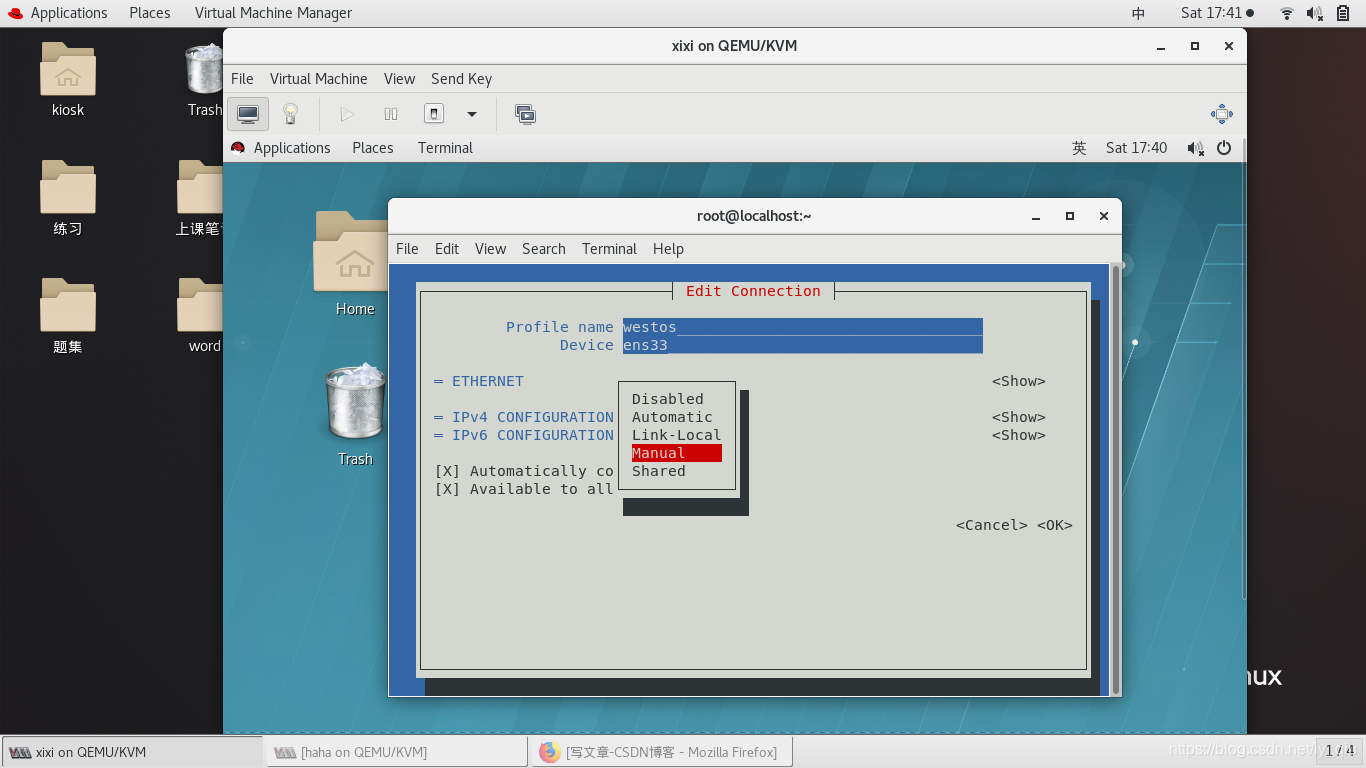
Task: Expand IPv6 CONFIGURATION with Show
Action: point(1018,435)
